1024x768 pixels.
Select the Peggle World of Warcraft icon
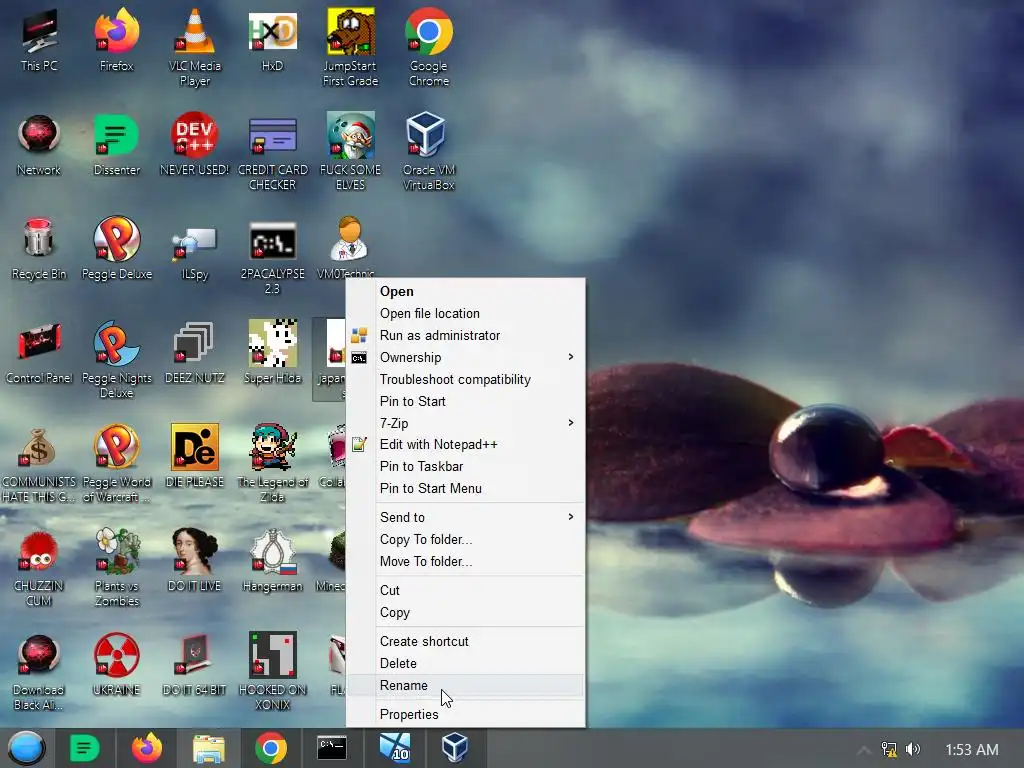tap(116, 463)
